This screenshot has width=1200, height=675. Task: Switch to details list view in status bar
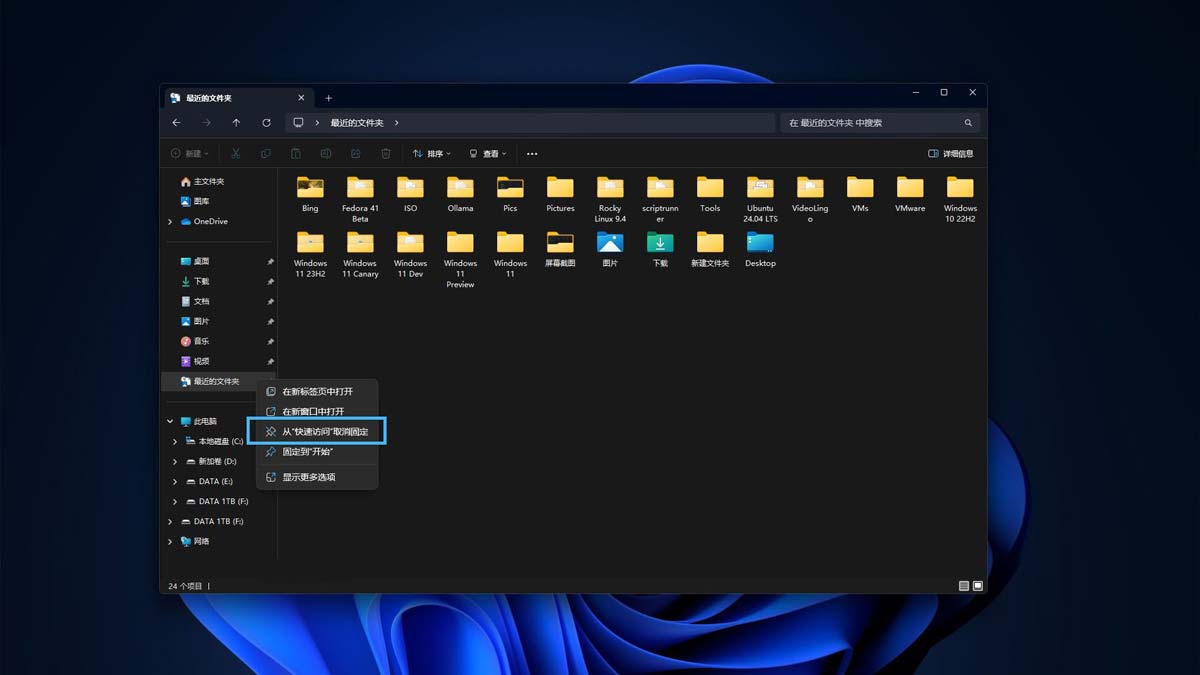[963, 586]
